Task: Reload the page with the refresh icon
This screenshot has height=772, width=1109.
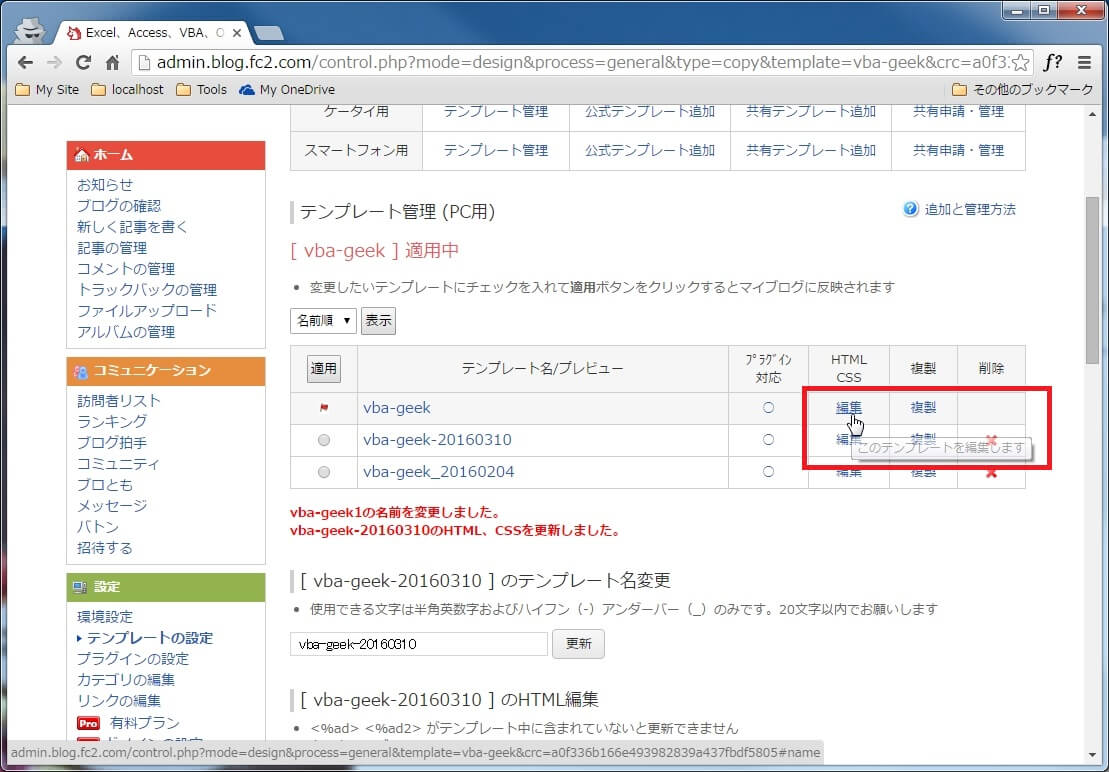Action: 84,63
